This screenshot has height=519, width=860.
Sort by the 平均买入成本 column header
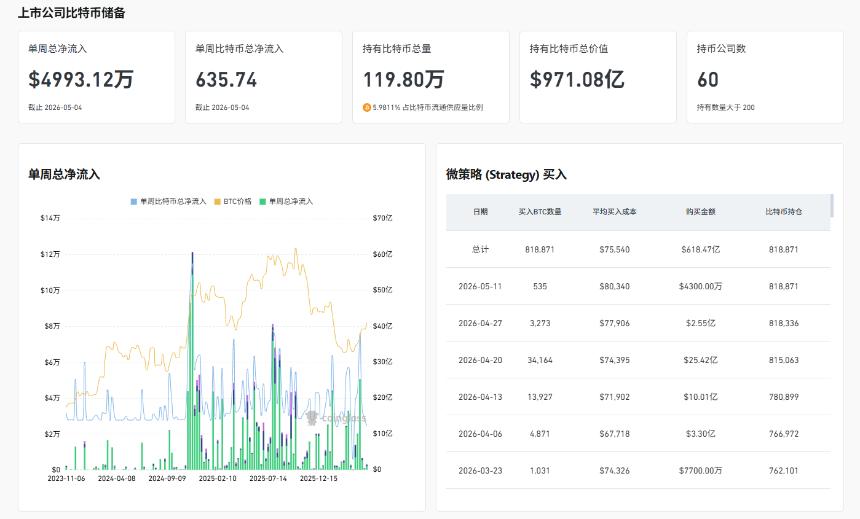click(x=614, y=211)
